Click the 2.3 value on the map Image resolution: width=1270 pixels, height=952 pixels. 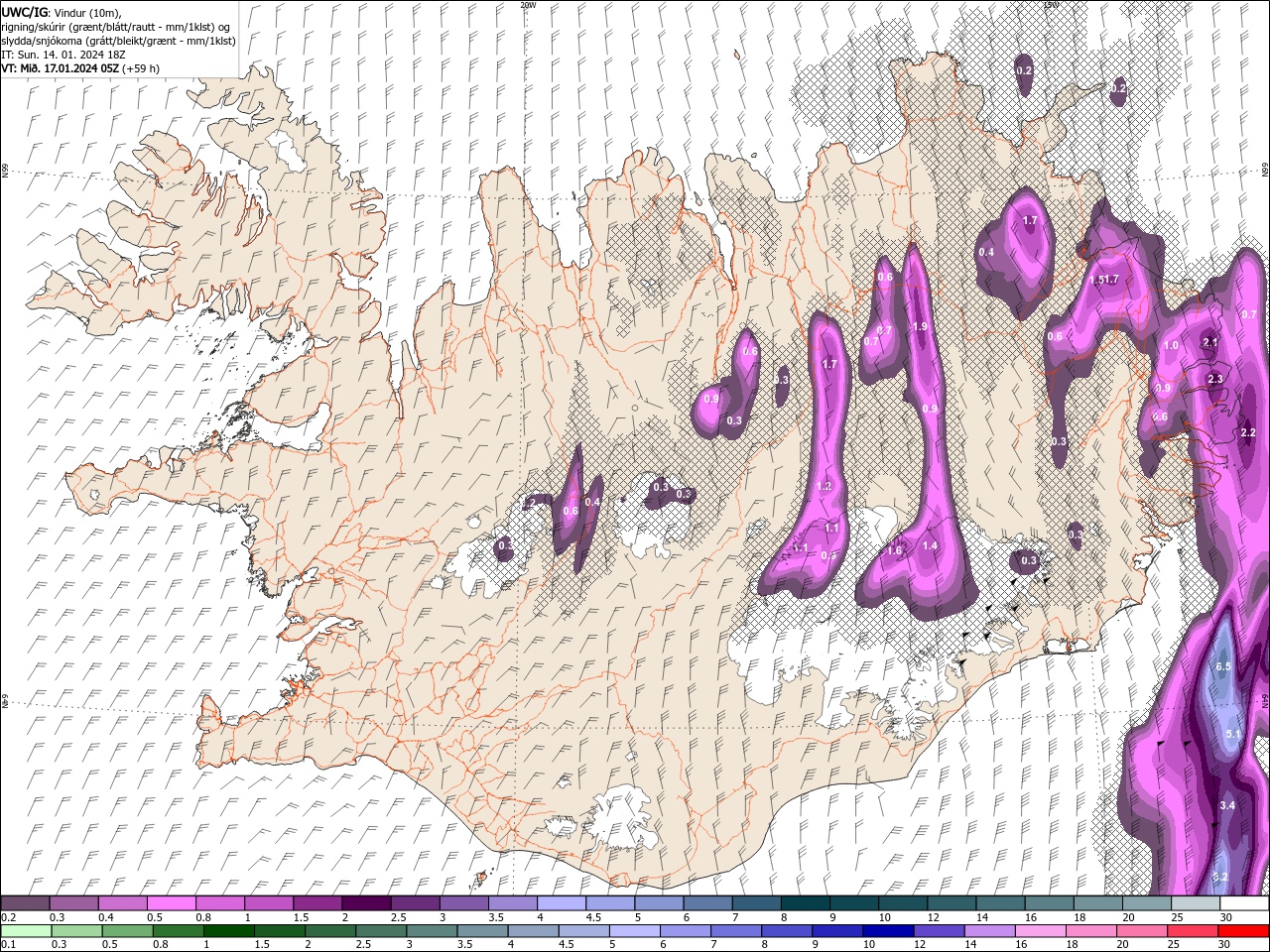(x=1215, y=380)
